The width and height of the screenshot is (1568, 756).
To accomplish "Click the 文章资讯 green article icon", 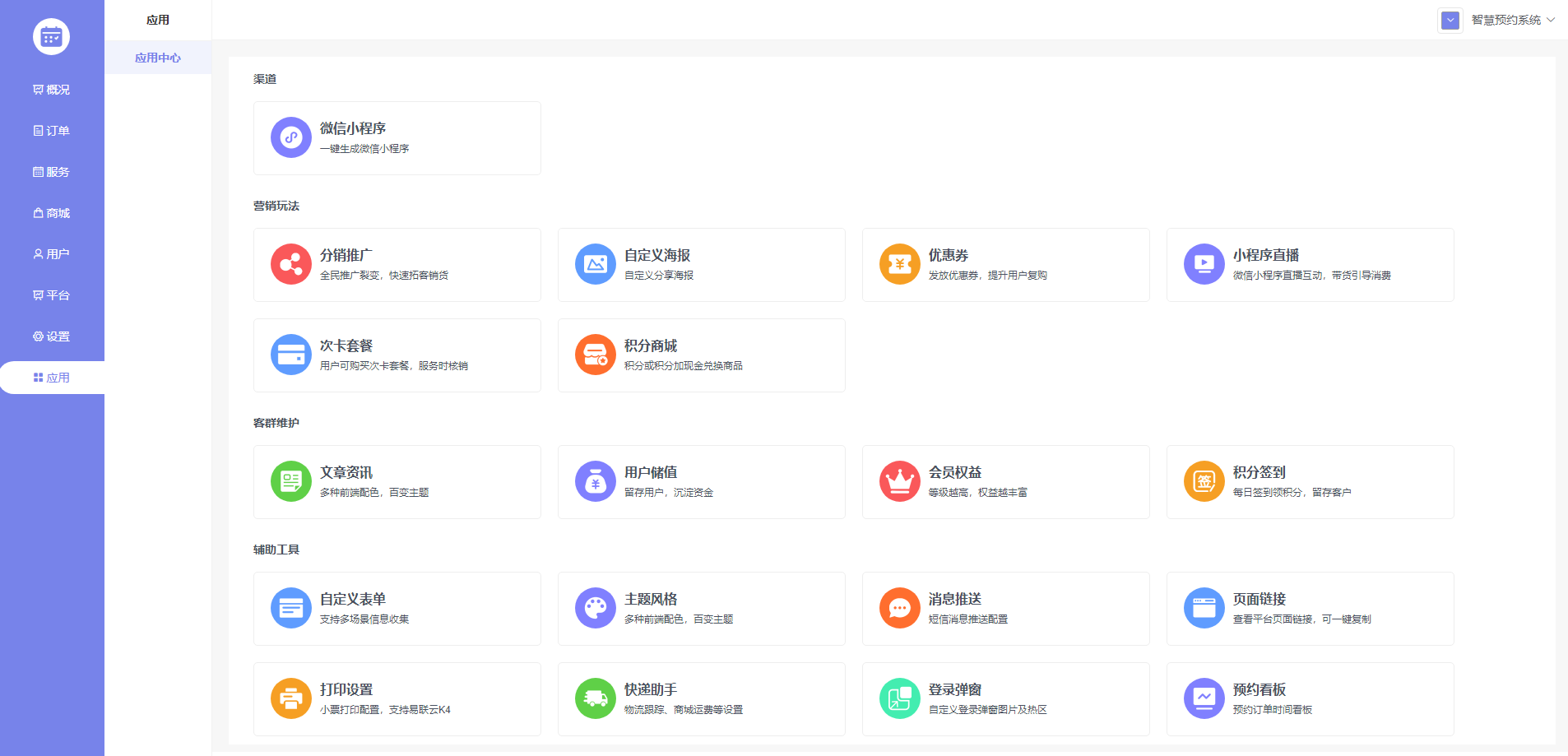I will click(291, 481).
